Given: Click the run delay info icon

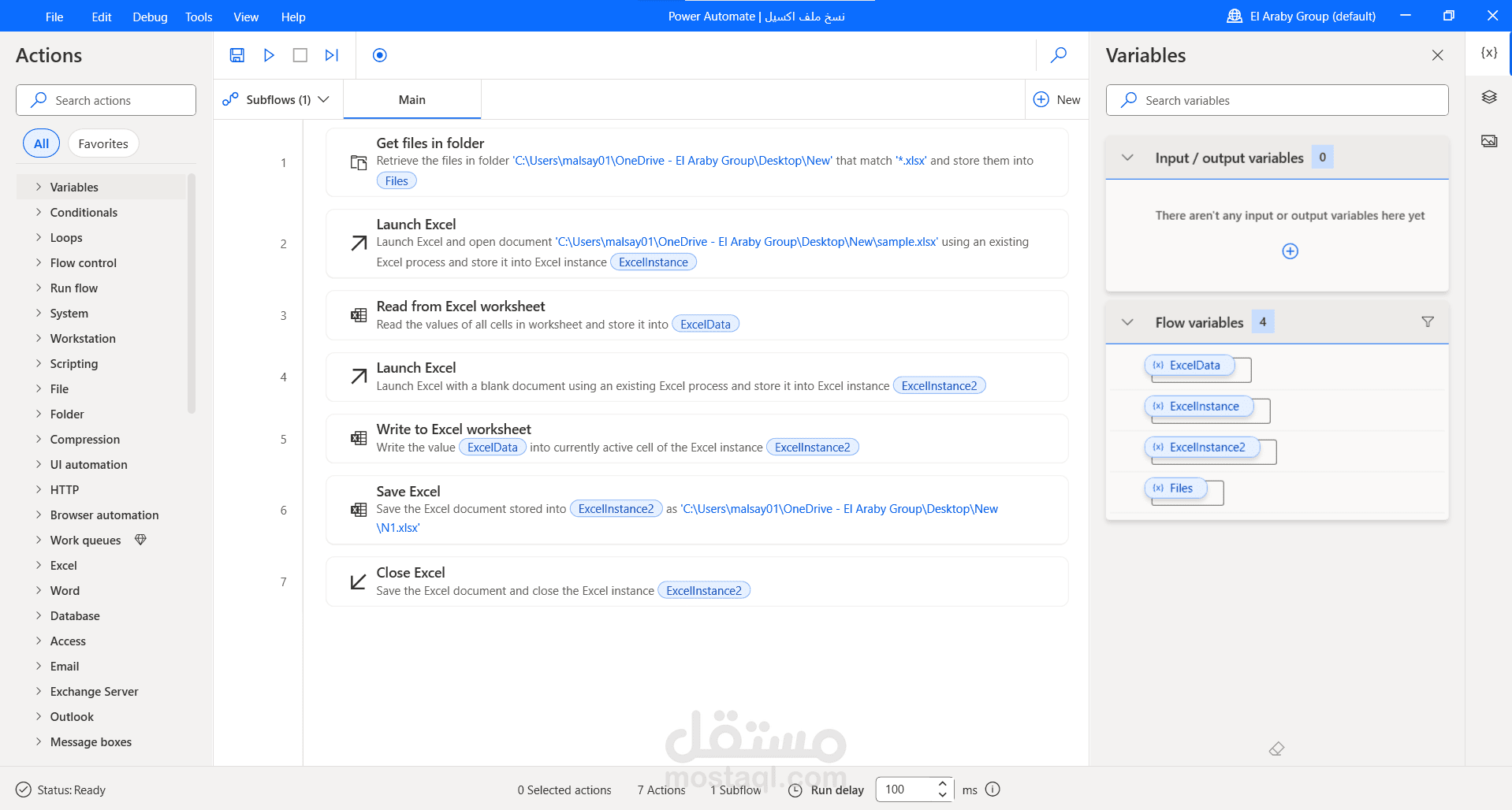Looking at the screenshot, I should (x=993, y=790).
